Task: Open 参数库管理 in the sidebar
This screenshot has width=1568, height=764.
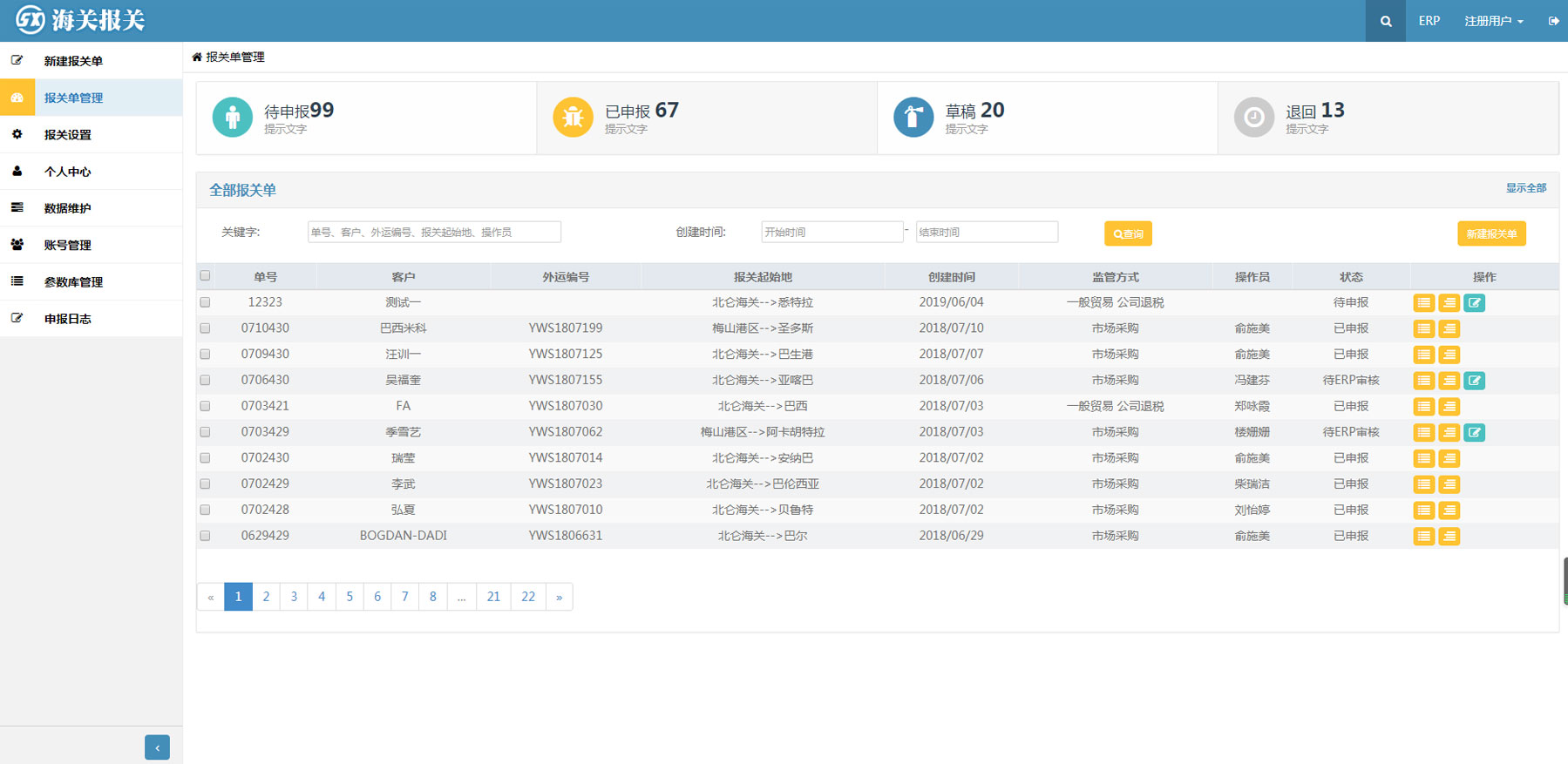Action: pos(91,281)
